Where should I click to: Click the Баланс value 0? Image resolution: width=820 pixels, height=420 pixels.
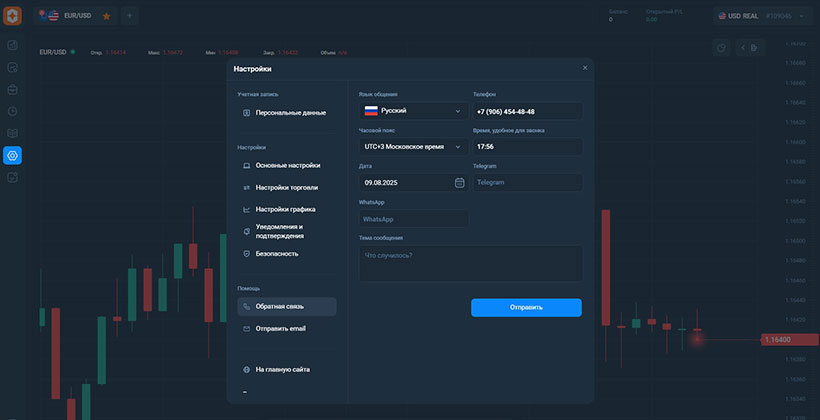611,20
